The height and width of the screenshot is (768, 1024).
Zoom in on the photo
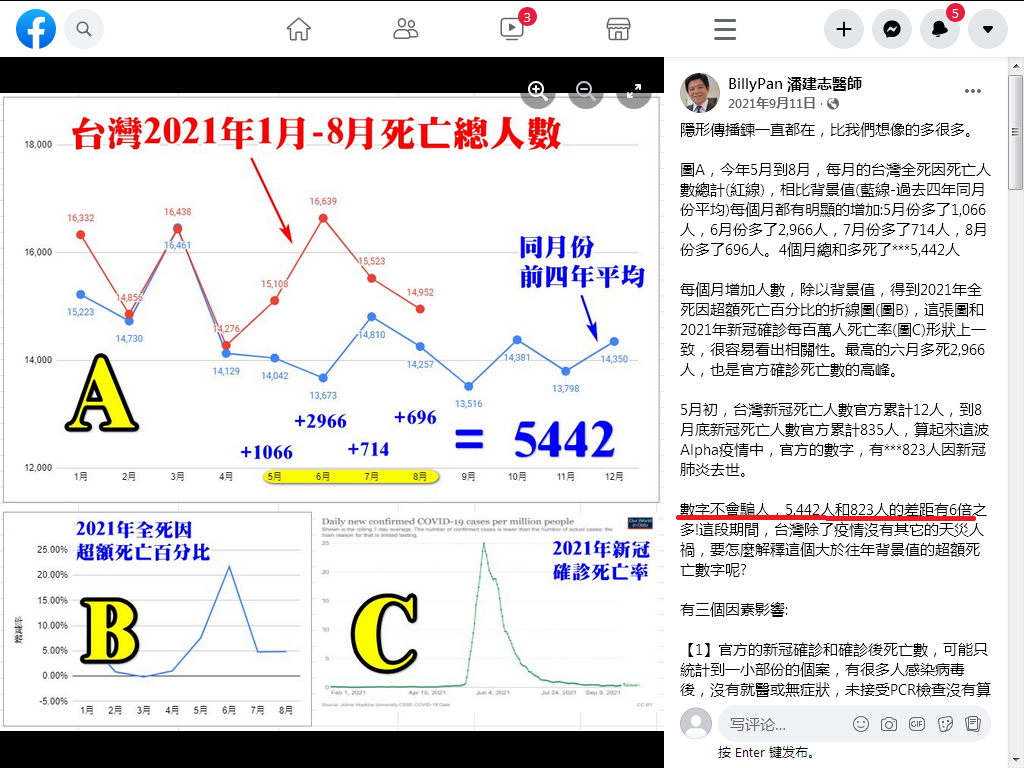click(537, 91)
